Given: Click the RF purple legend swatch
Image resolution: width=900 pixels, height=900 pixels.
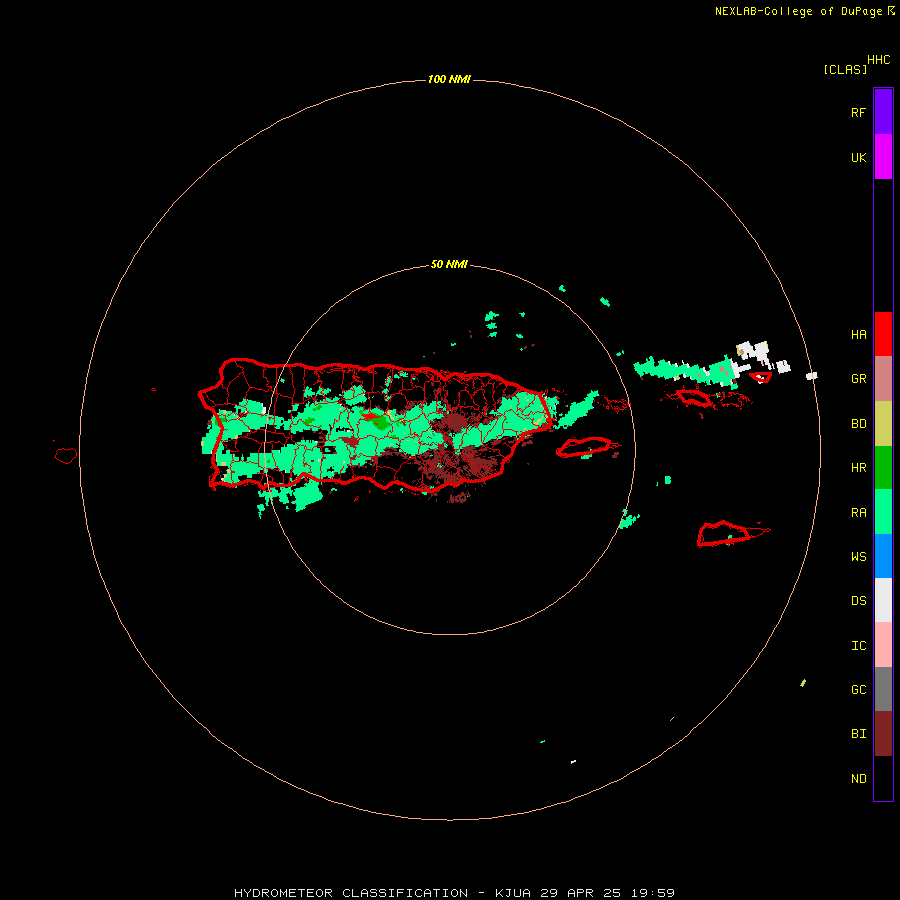Looking at the screenshot, I should point(883,112).
